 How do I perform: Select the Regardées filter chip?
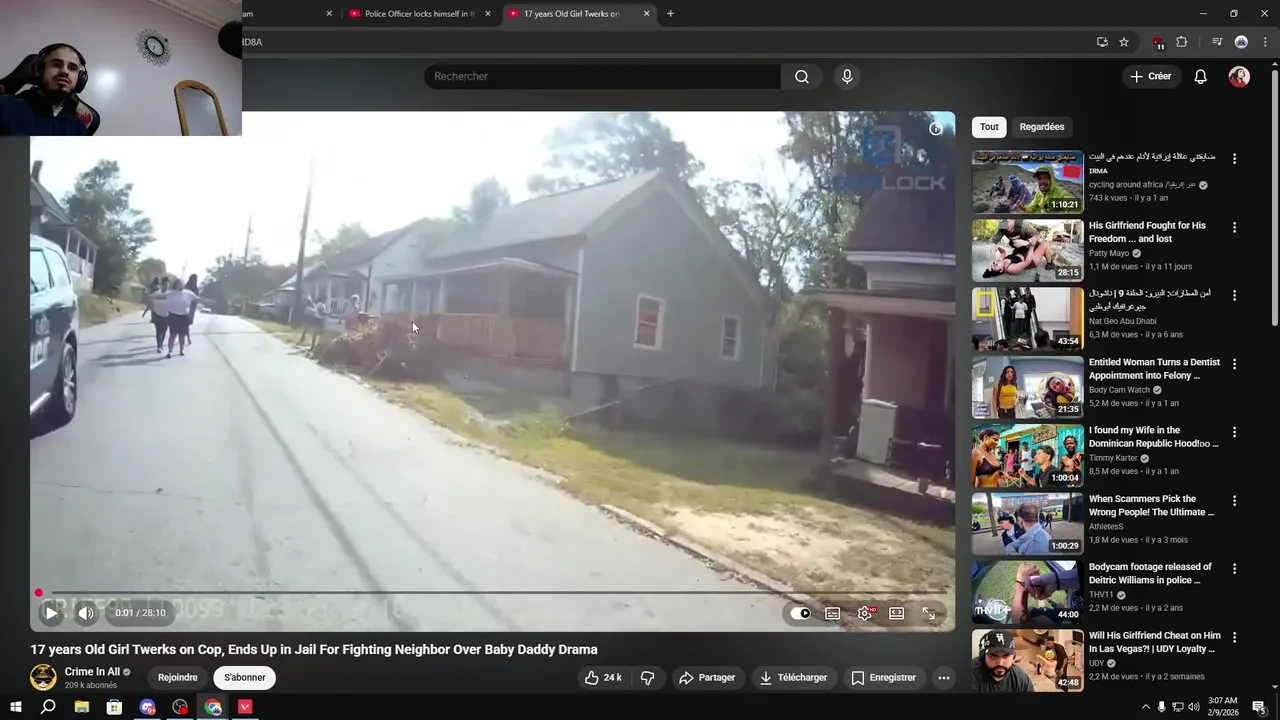[x=1042, y=127]
